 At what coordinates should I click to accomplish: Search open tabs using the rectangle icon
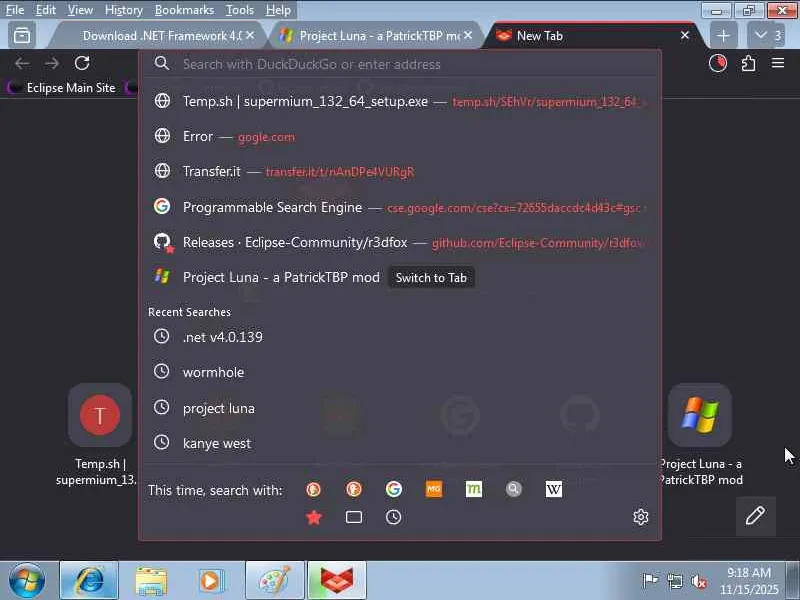click(x=354, y=517)
